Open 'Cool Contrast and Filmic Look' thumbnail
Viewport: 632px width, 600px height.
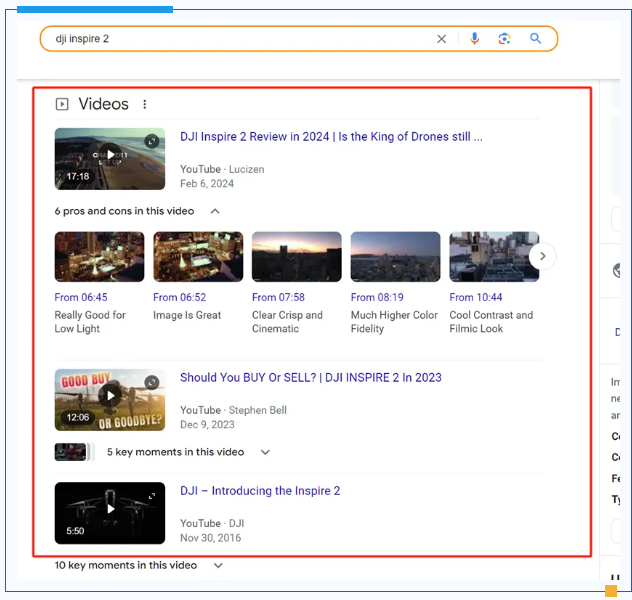[494, 257]
